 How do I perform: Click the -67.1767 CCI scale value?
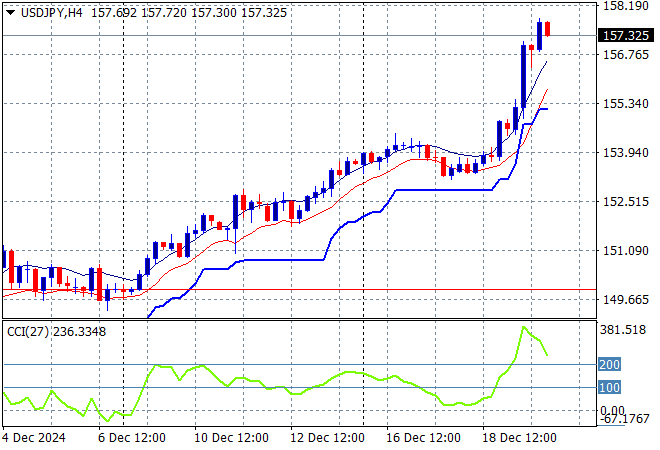click(625, 419)
